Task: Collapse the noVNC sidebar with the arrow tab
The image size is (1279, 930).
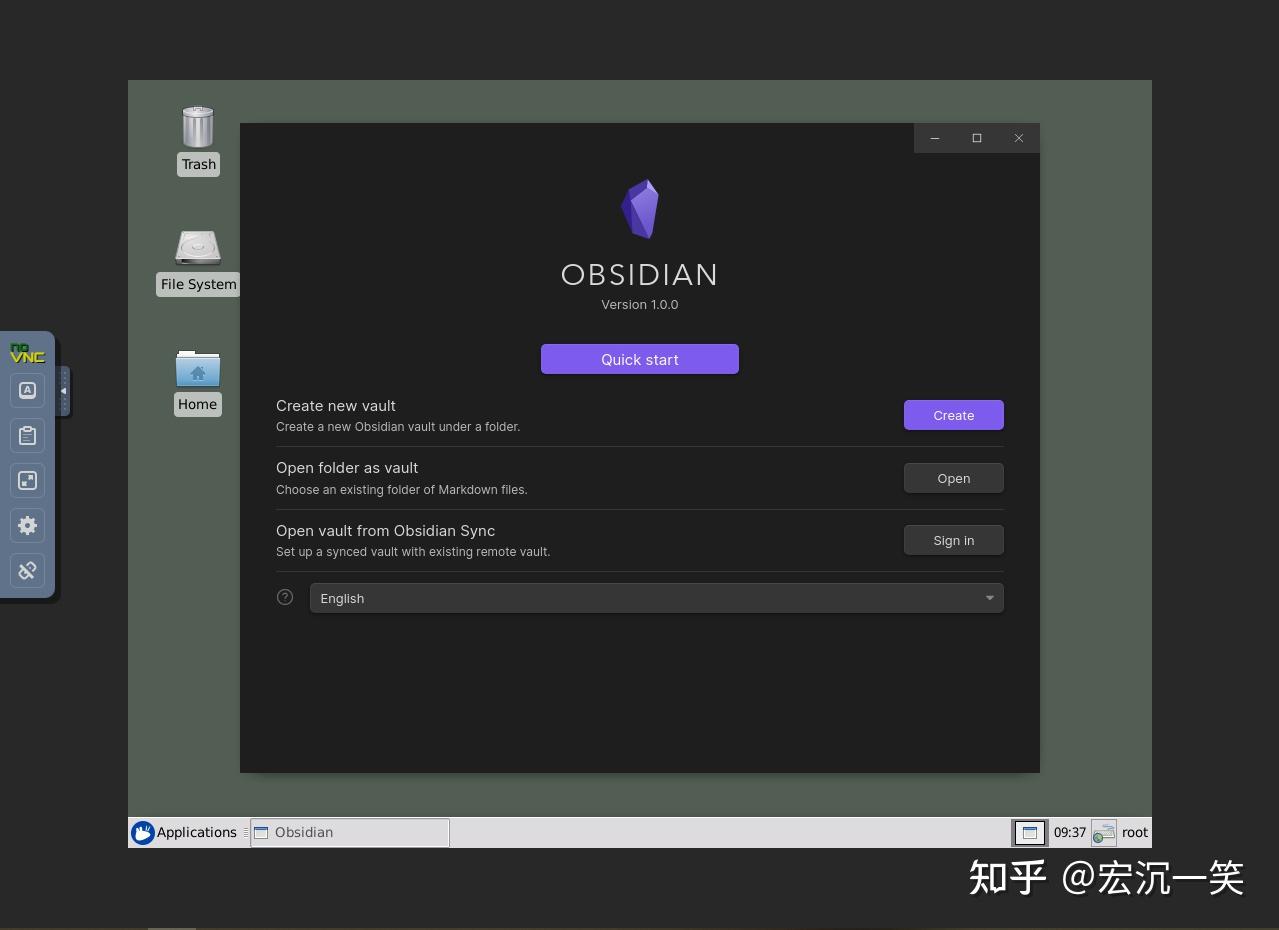Action: click(x=64, y=391)
